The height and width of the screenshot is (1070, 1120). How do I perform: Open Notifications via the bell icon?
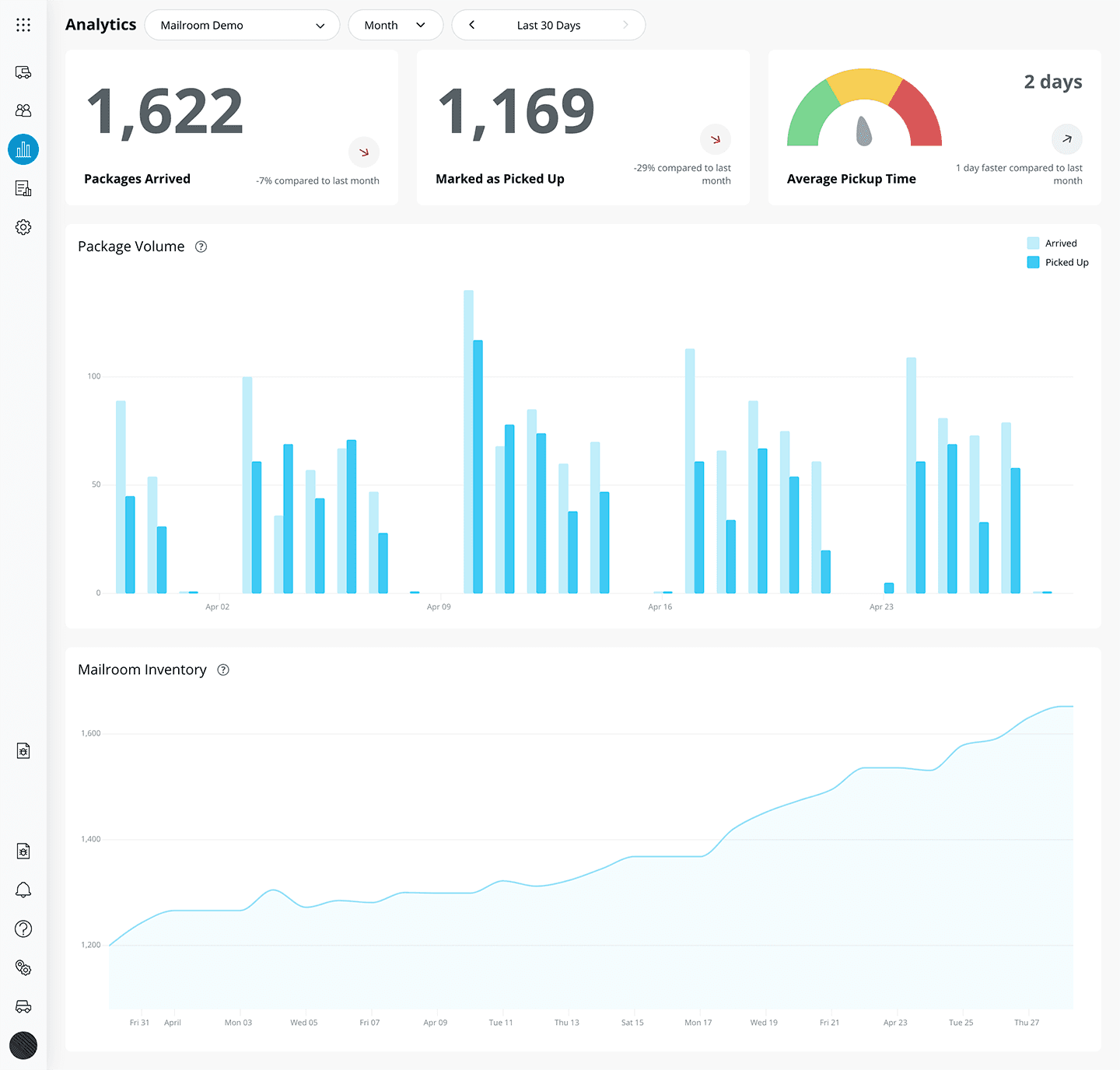coord(23,890)
